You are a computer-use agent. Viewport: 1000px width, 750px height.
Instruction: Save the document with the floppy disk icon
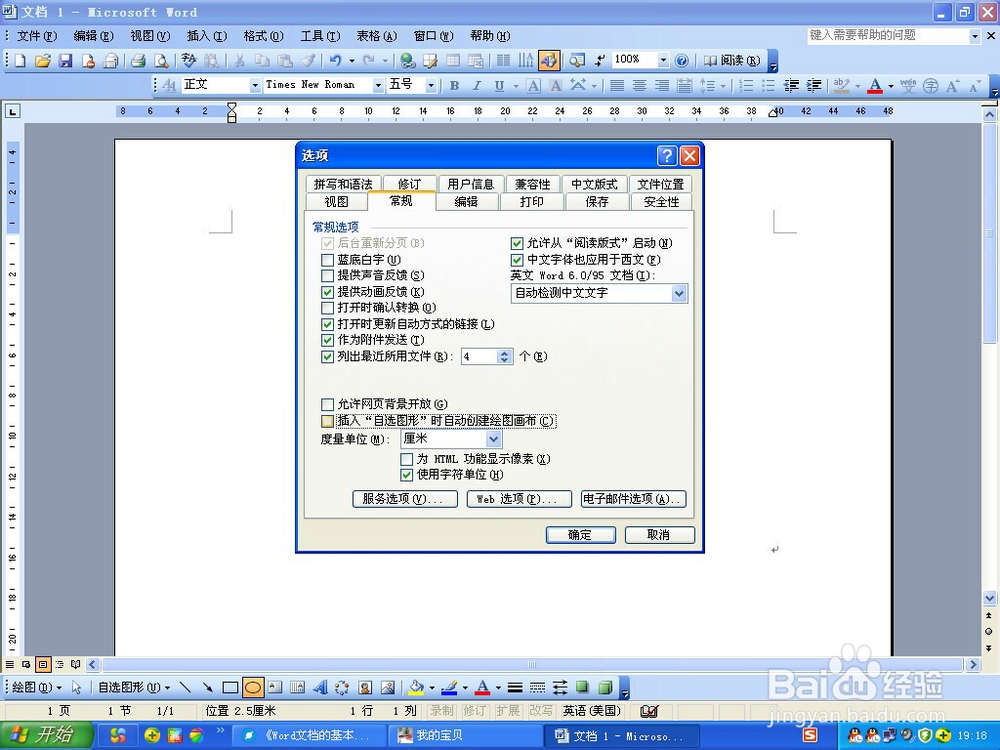tap(65, 61)
